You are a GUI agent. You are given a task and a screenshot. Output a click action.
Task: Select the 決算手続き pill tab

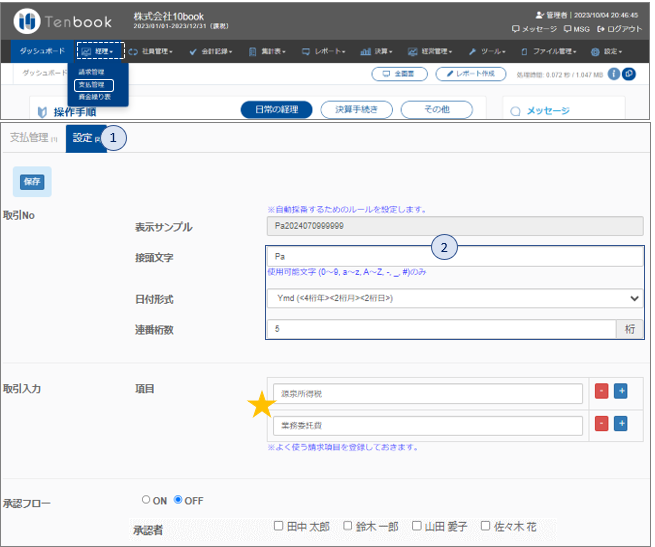tap(356, 109)
